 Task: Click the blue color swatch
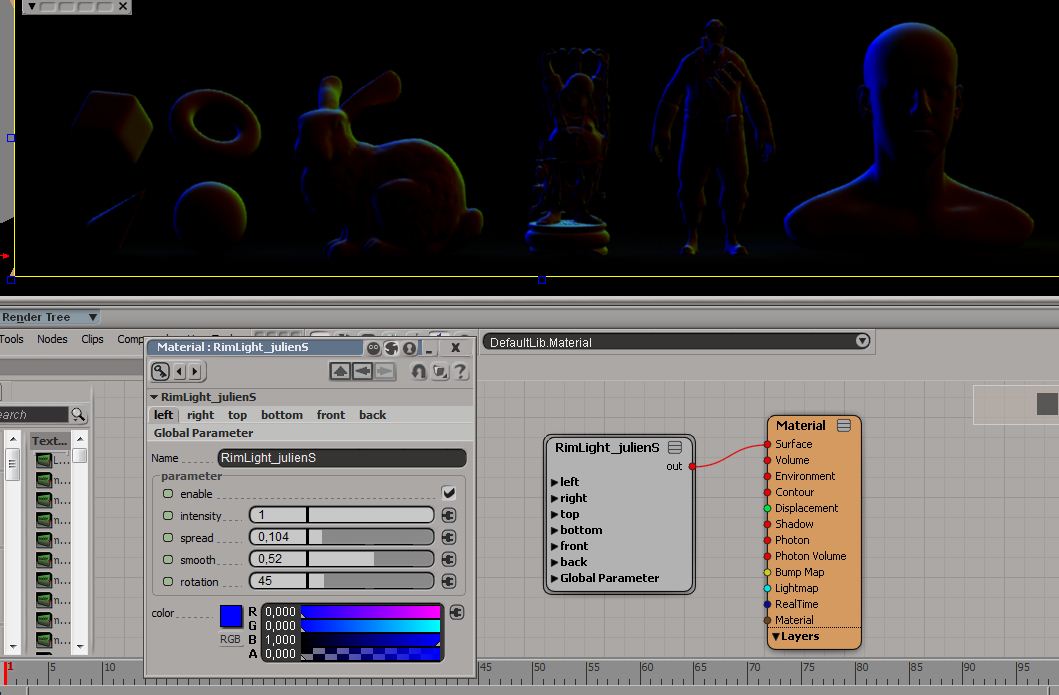click(x=231, y=616)
